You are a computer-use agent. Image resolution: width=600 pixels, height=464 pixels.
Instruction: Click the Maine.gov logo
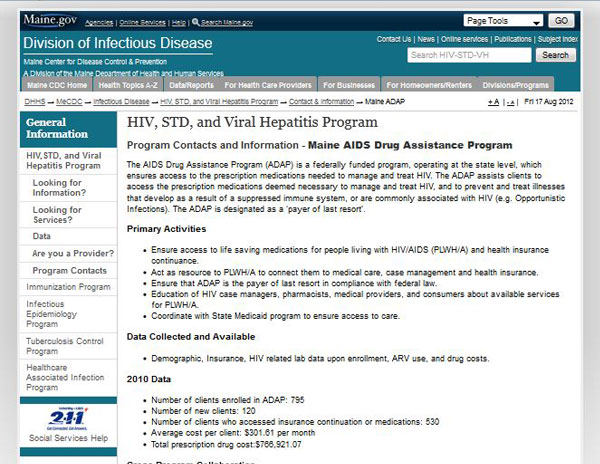click(50, 20)
